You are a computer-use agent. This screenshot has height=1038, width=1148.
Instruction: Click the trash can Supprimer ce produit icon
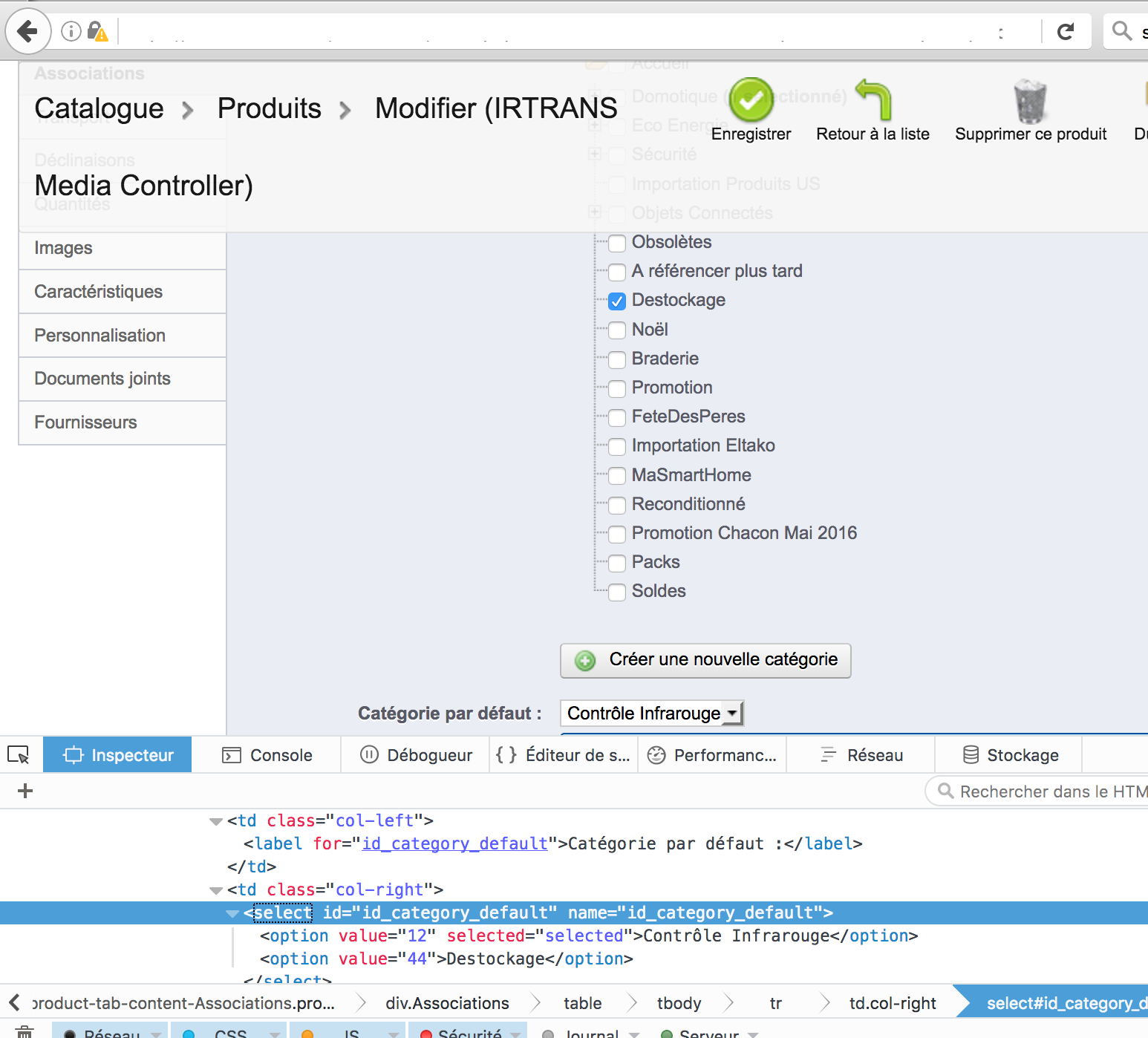[x=1030, y=102]
